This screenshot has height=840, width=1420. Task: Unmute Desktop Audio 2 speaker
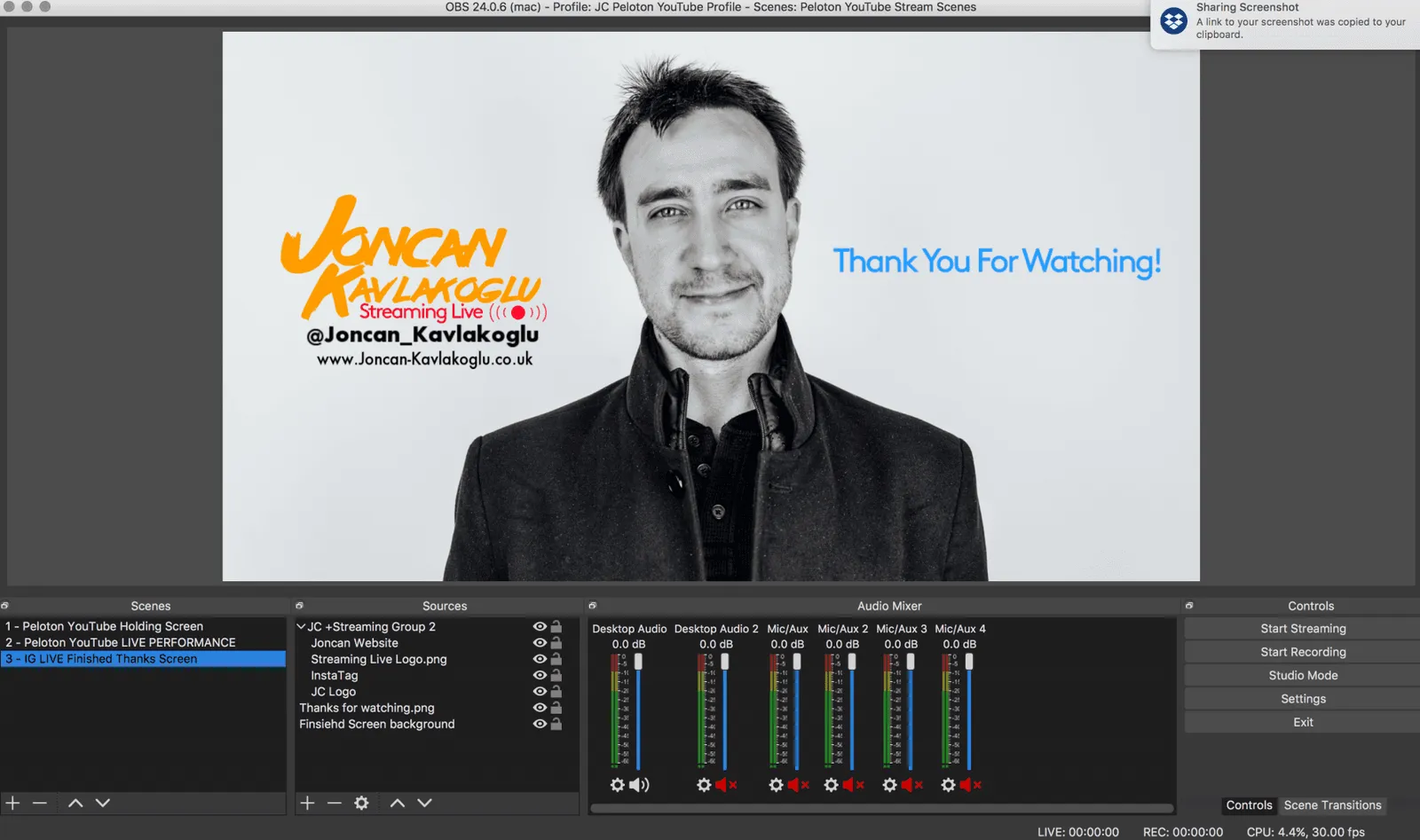(727, 785)
